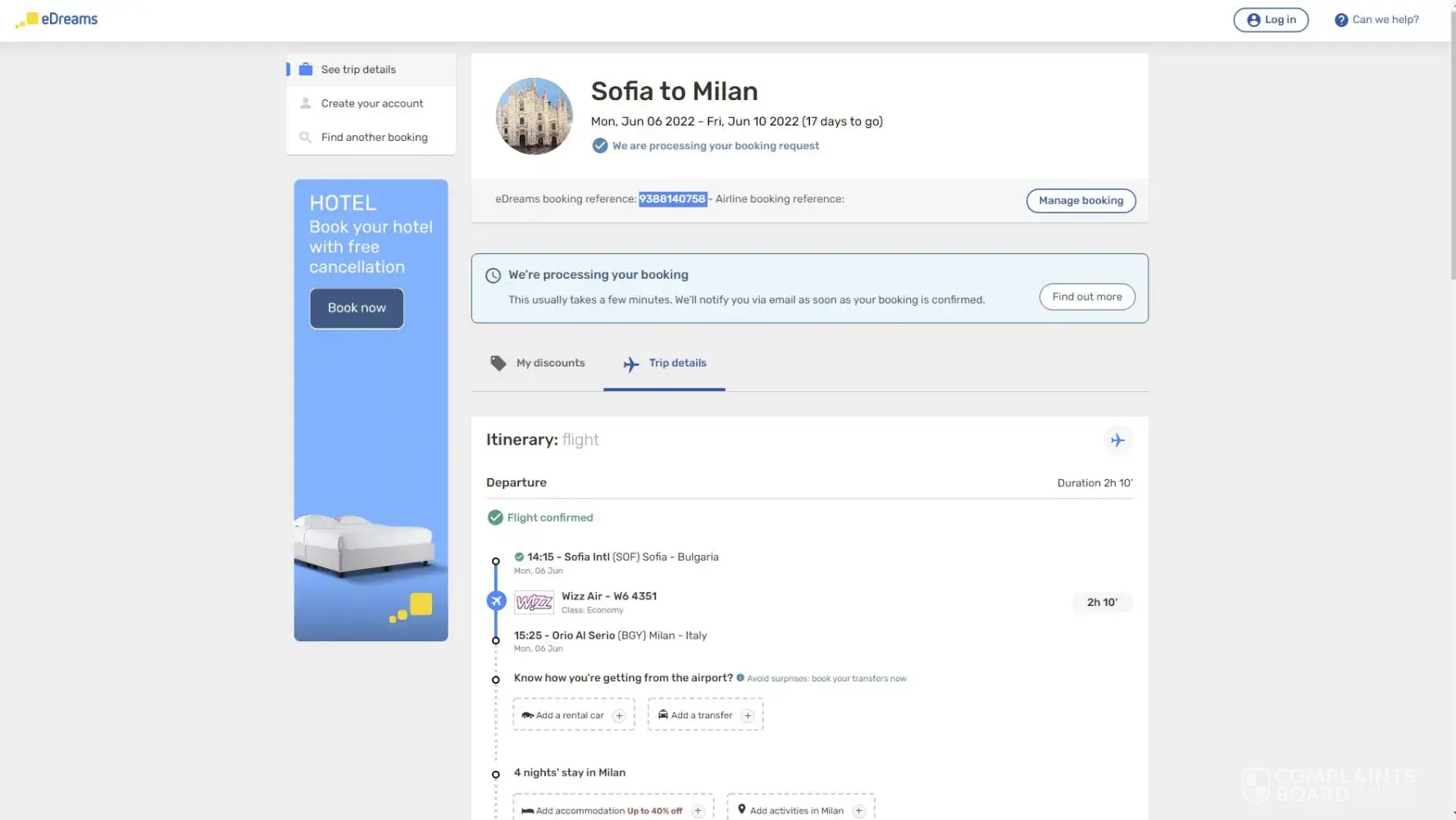Select the Trip details tab
1456x820 pixels.
[665, 363]
